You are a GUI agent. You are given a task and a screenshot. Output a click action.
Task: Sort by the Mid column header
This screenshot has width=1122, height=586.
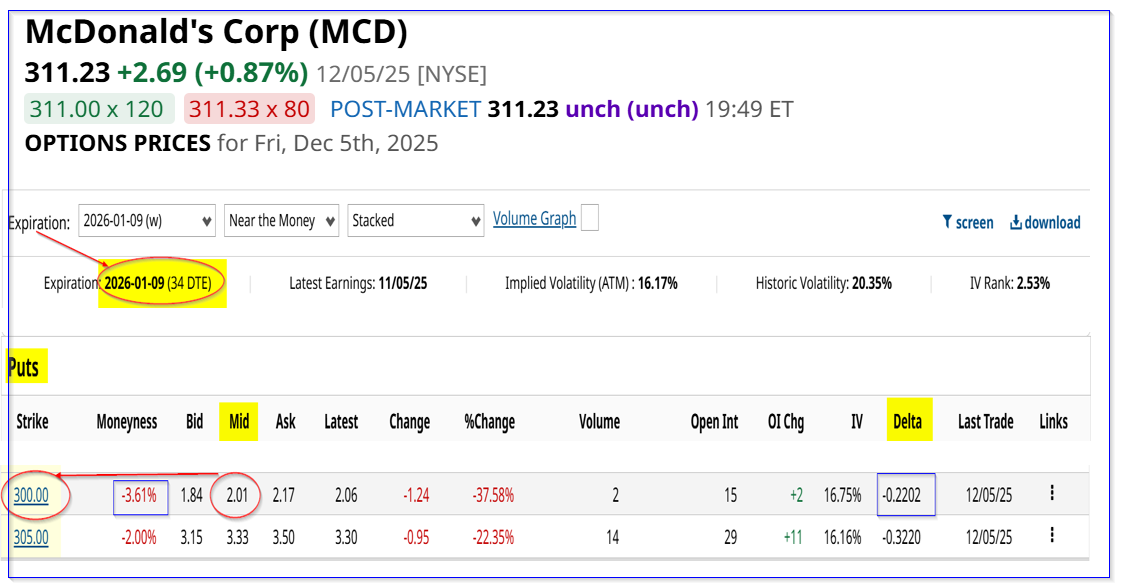(239, 422)
